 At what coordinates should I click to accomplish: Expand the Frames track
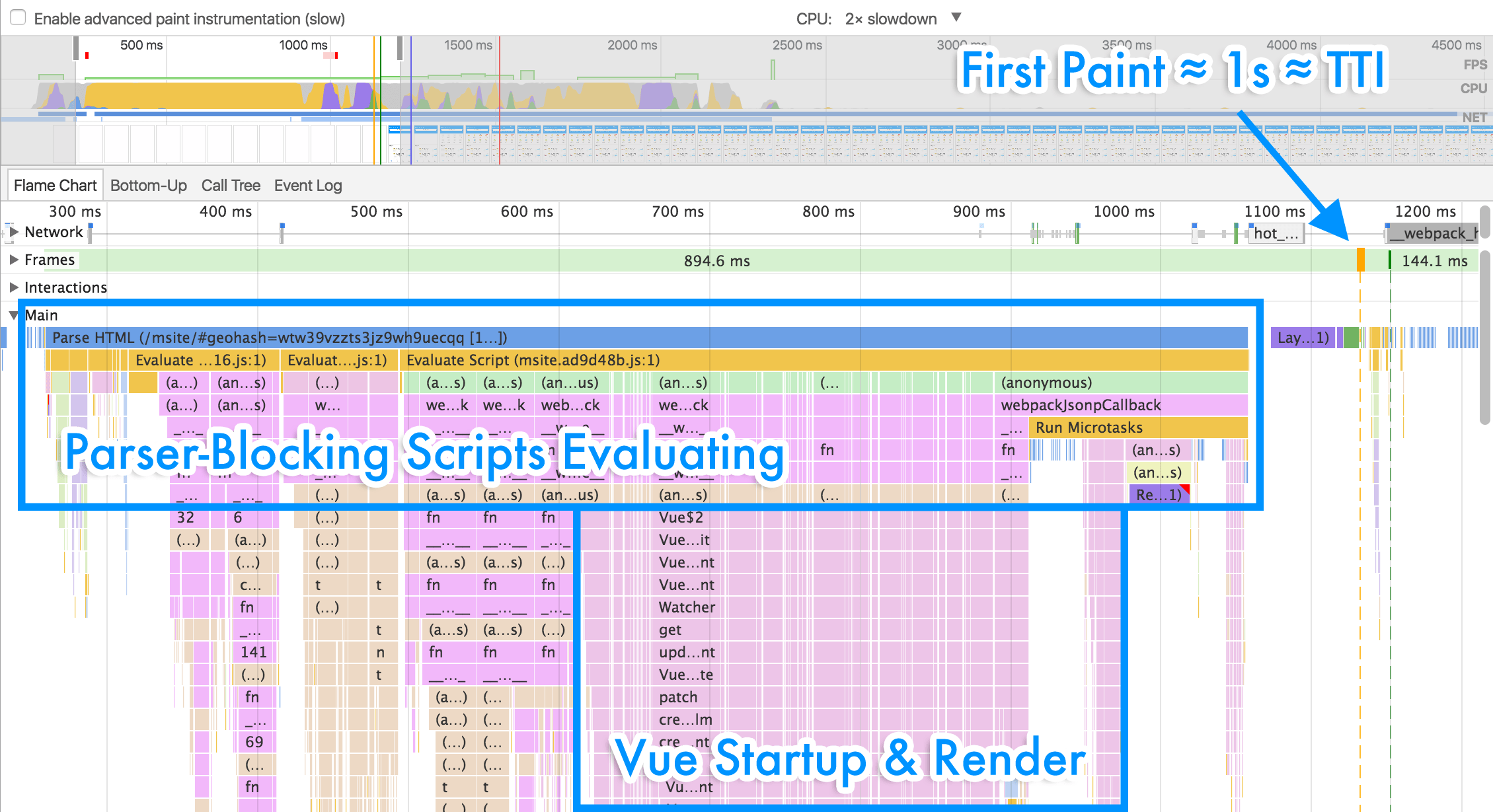click(13, 260)
